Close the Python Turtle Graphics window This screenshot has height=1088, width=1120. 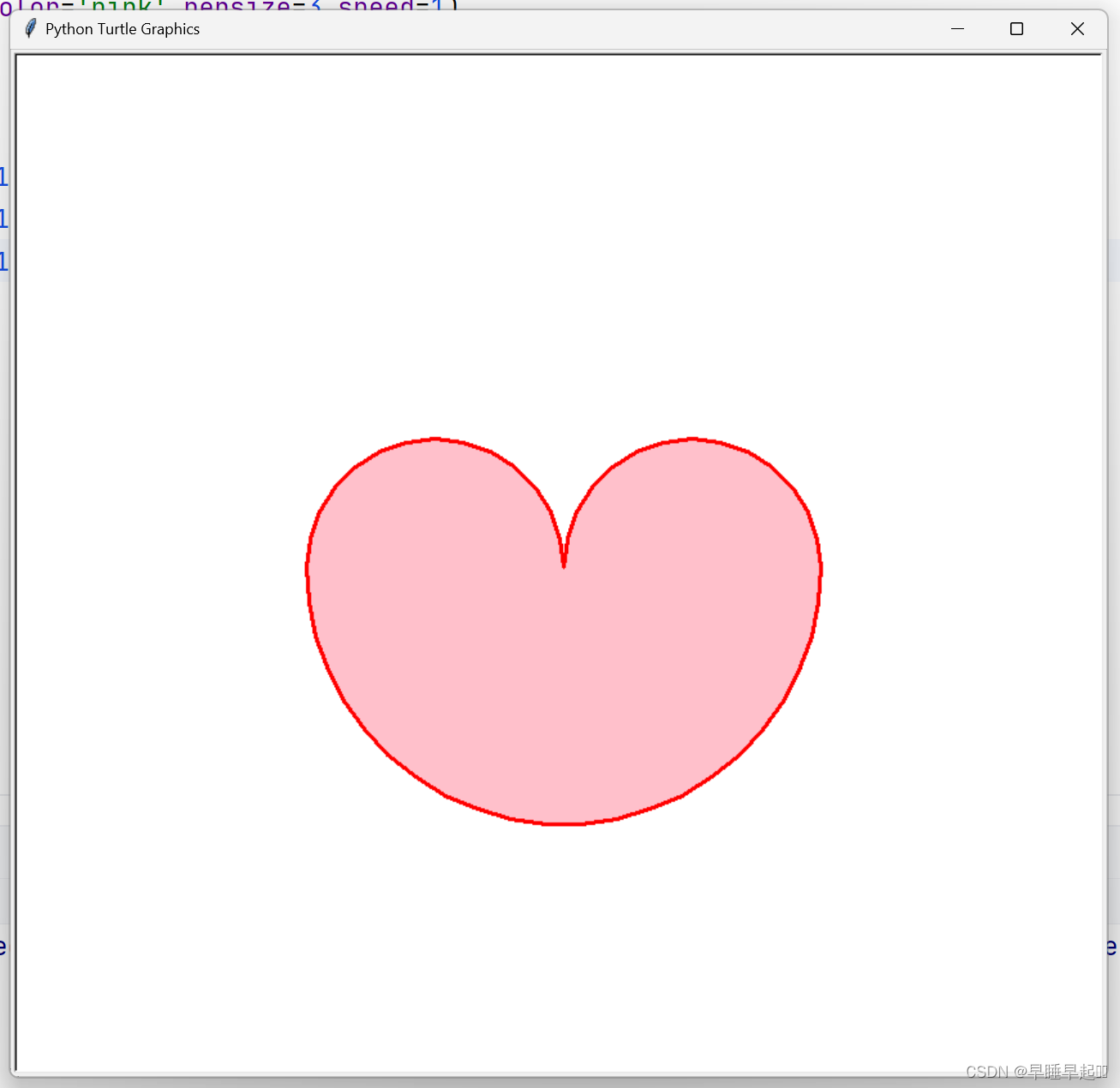[1077, 28]
